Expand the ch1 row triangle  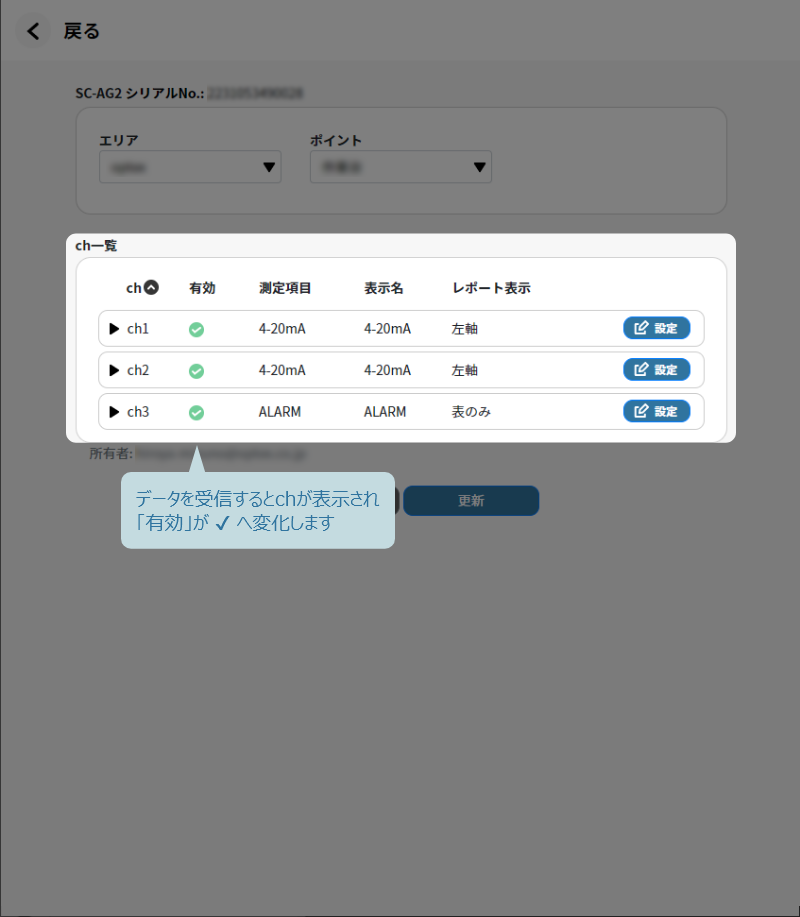point(114,329)
